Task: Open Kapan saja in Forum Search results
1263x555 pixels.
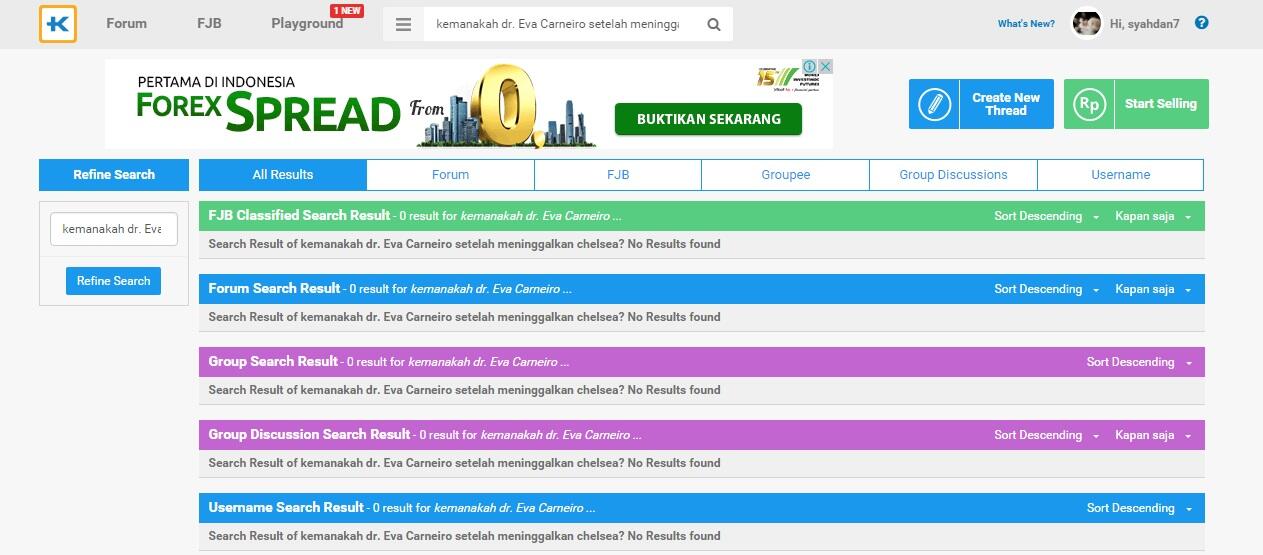Action: pyautogui.click(x=1153, y=289)
